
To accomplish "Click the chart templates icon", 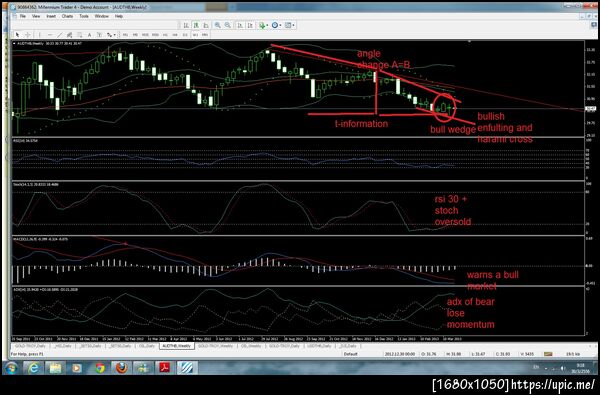I will click(x=287, y=25).
